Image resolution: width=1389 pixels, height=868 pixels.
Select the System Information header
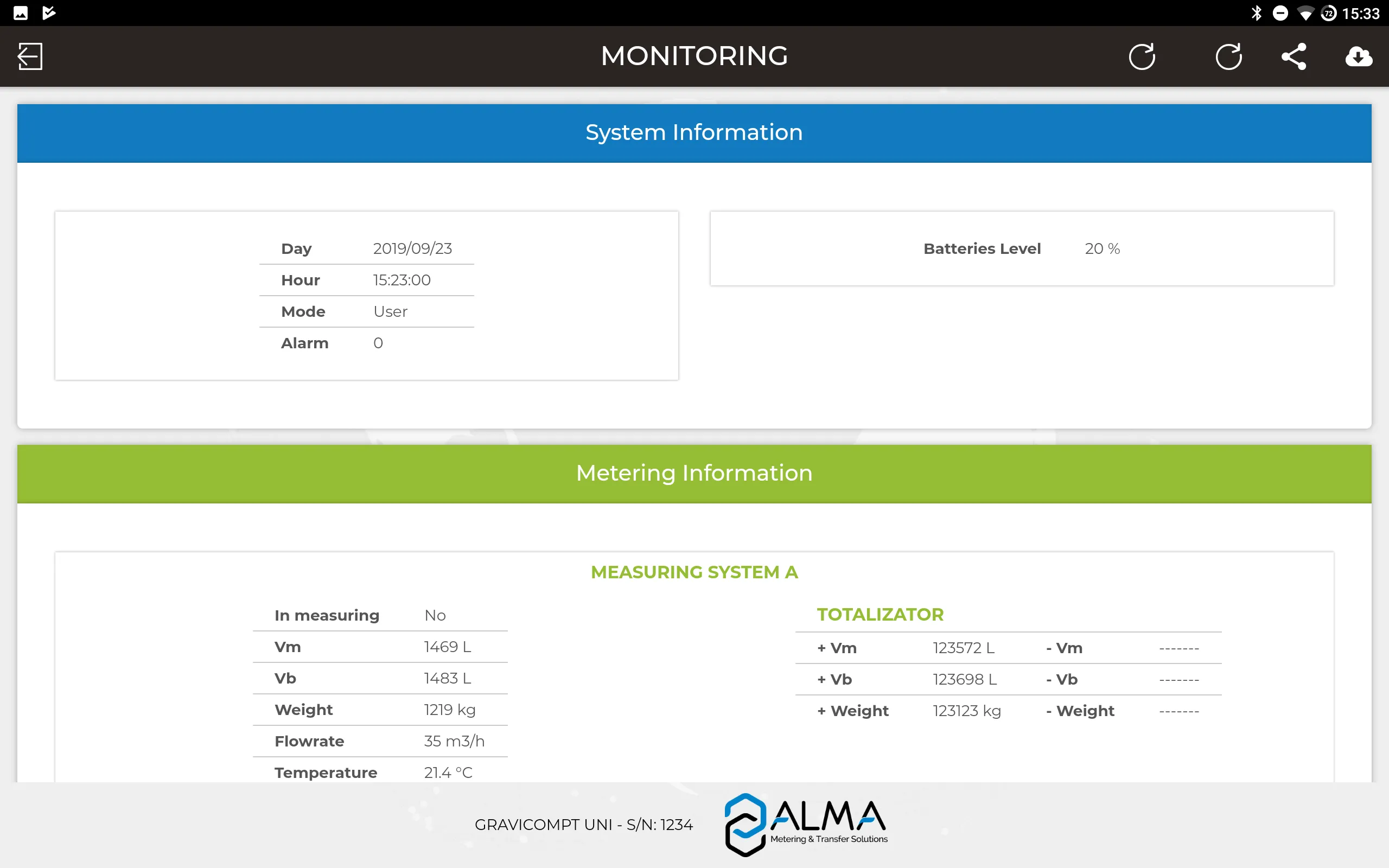694,132
